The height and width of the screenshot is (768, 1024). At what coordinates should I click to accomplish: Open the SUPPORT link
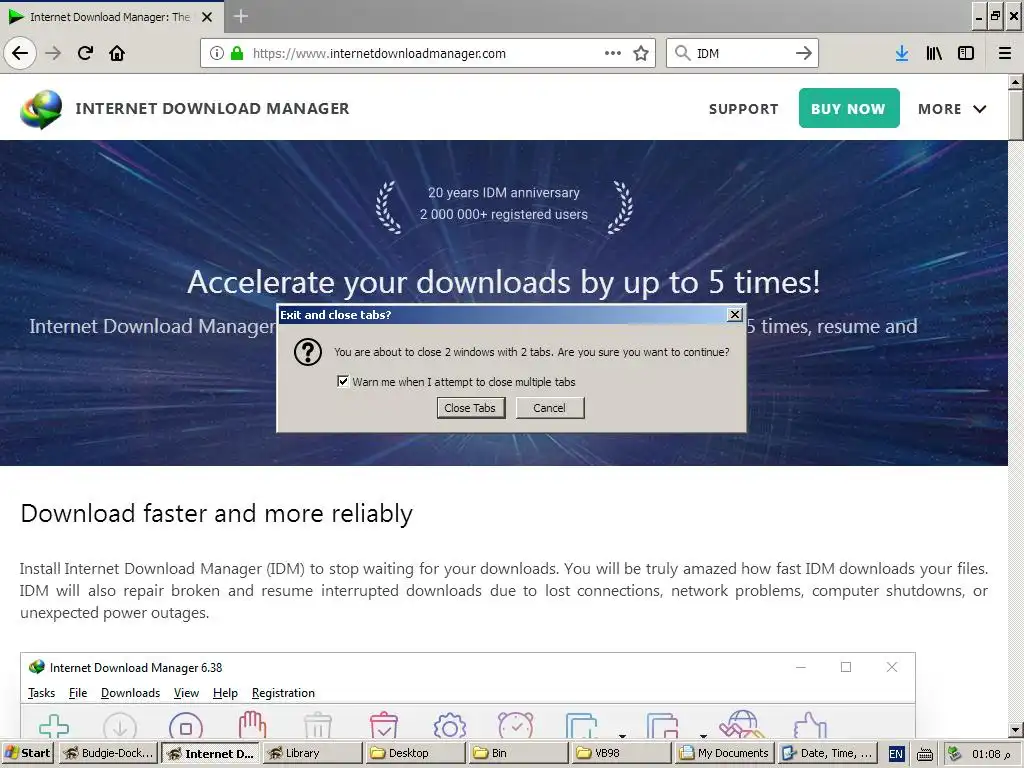pyautogui.click(x=744, y=109)
